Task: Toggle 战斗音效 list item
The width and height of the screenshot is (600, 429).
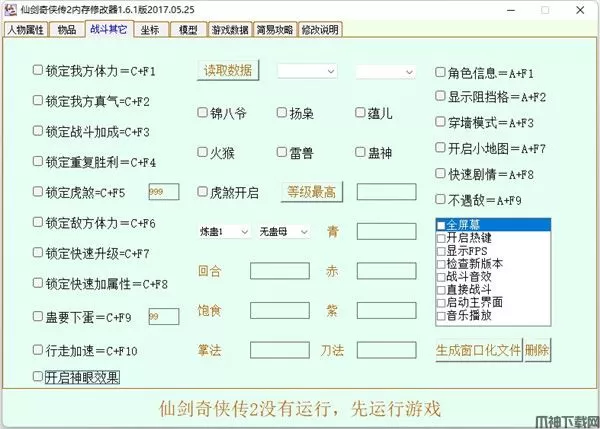Action: click(441, 277)
